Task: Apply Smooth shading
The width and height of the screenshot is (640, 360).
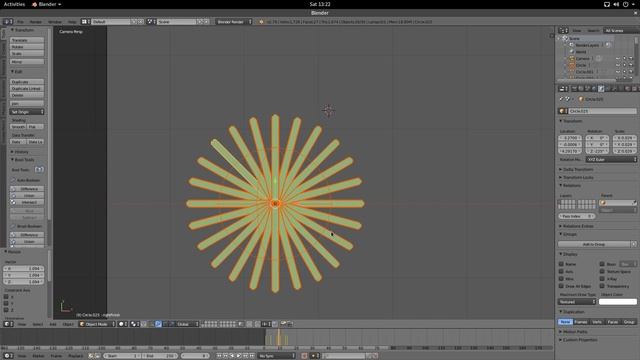Action: (18, 127)
